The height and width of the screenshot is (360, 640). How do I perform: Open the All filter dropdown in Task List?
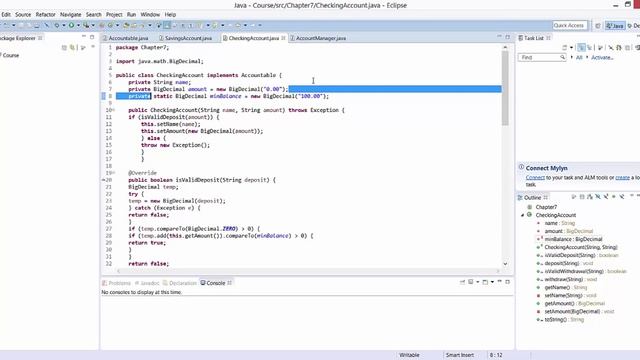click(x=571, y=58)
